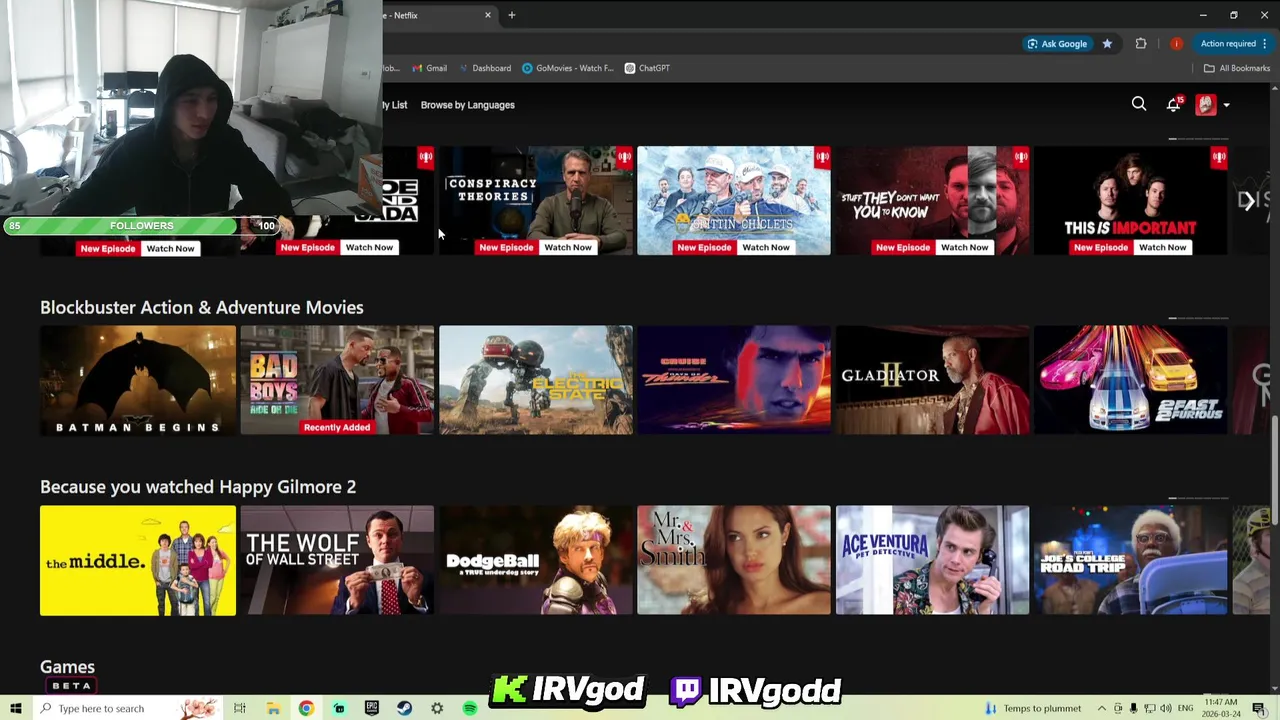Image resolution: width=1280 pixels, height=720 pixels.
Task: Click Watch Now on Spittin Chiclets
Action: [766, 247]
